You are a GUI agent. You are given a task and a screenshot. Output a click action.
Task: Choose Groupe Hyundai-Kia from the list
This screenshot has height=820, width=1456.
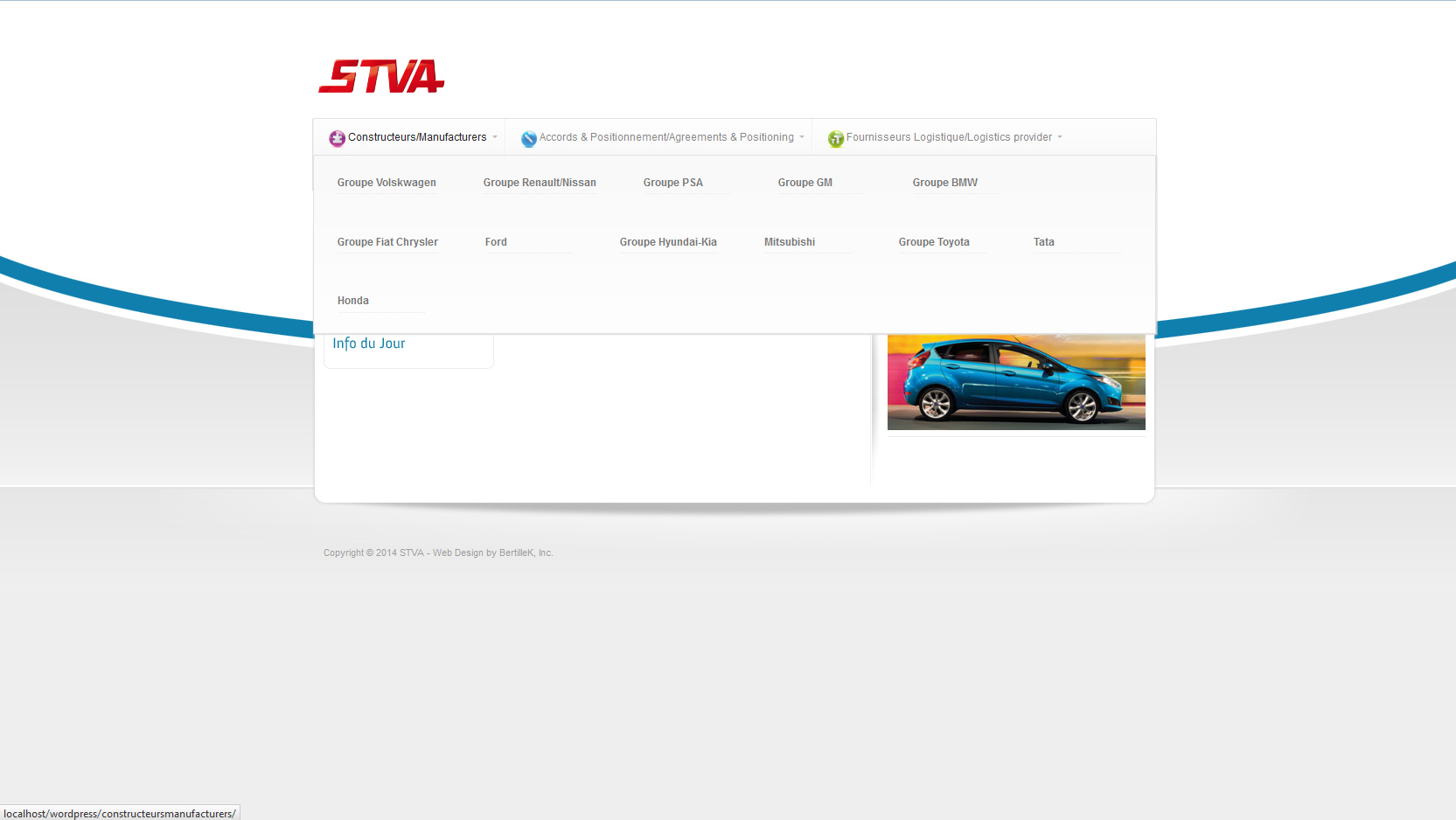[668, 242]
